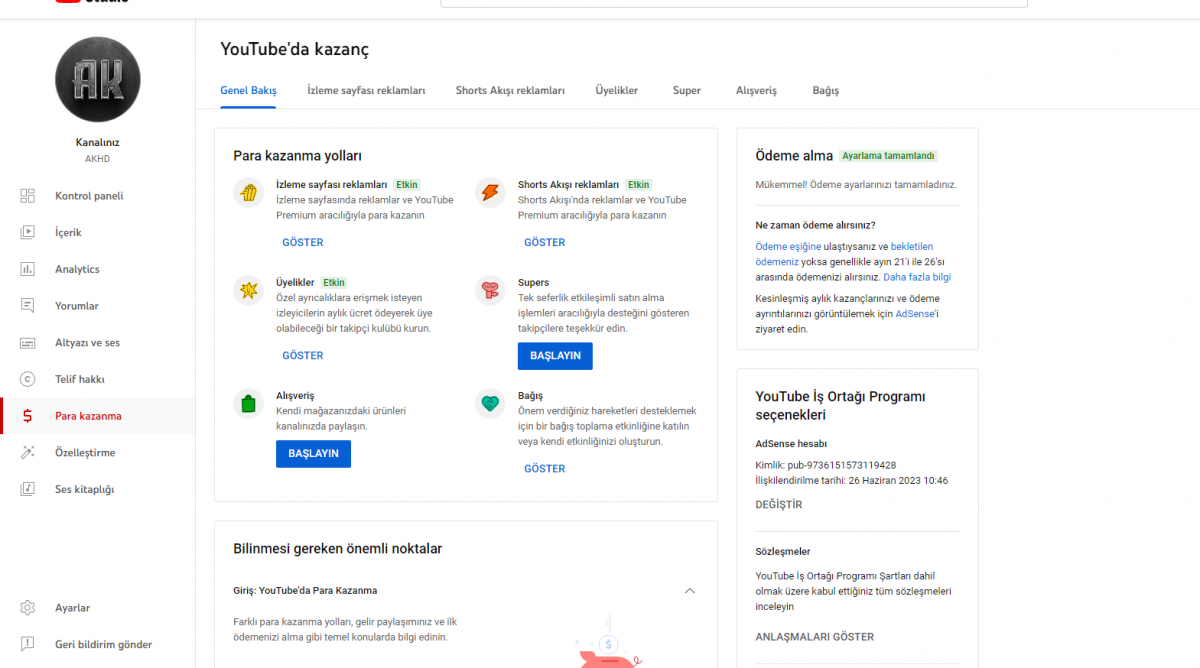The height and width of the screenshot is (668, 1200).
Task: Click the Bilinmesi gereken önemli noktalar heading
Action: pos(338,549)
